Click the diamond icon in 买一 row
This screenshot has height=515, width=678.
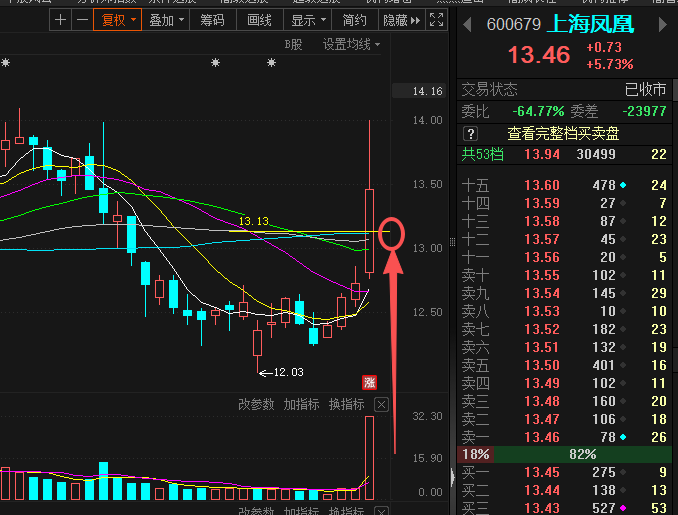[x=623, y=472]
